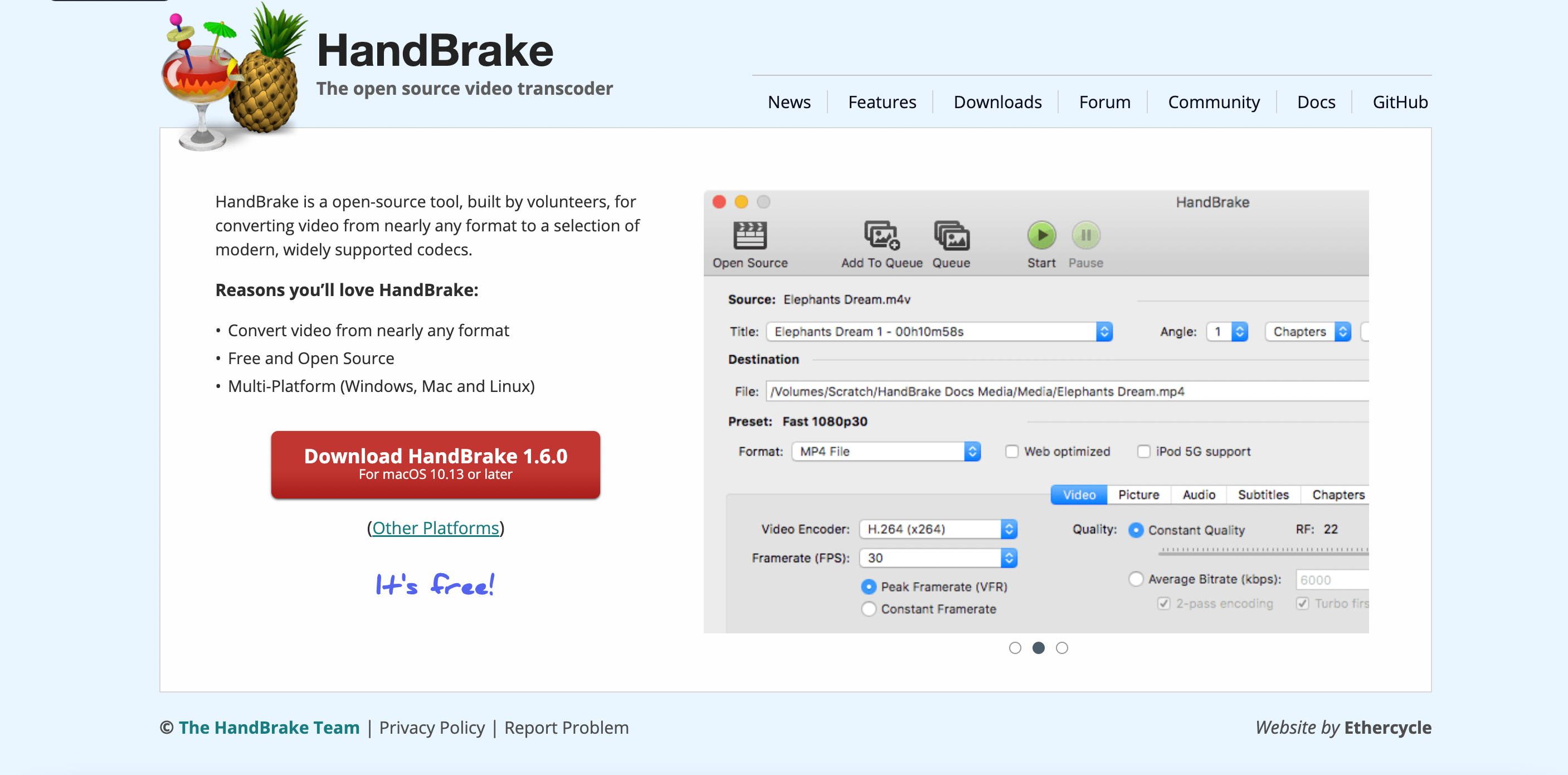This screenshot has height=775, width=1568.
Task: Toggle the Turbo first pass checkbox
Action: coord(1302,603)
